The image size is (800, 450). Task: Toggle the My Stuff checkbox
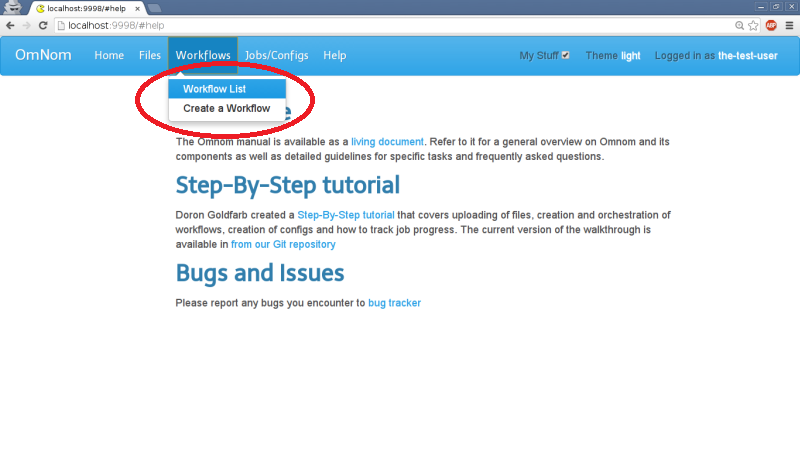[x=565, y=55]
